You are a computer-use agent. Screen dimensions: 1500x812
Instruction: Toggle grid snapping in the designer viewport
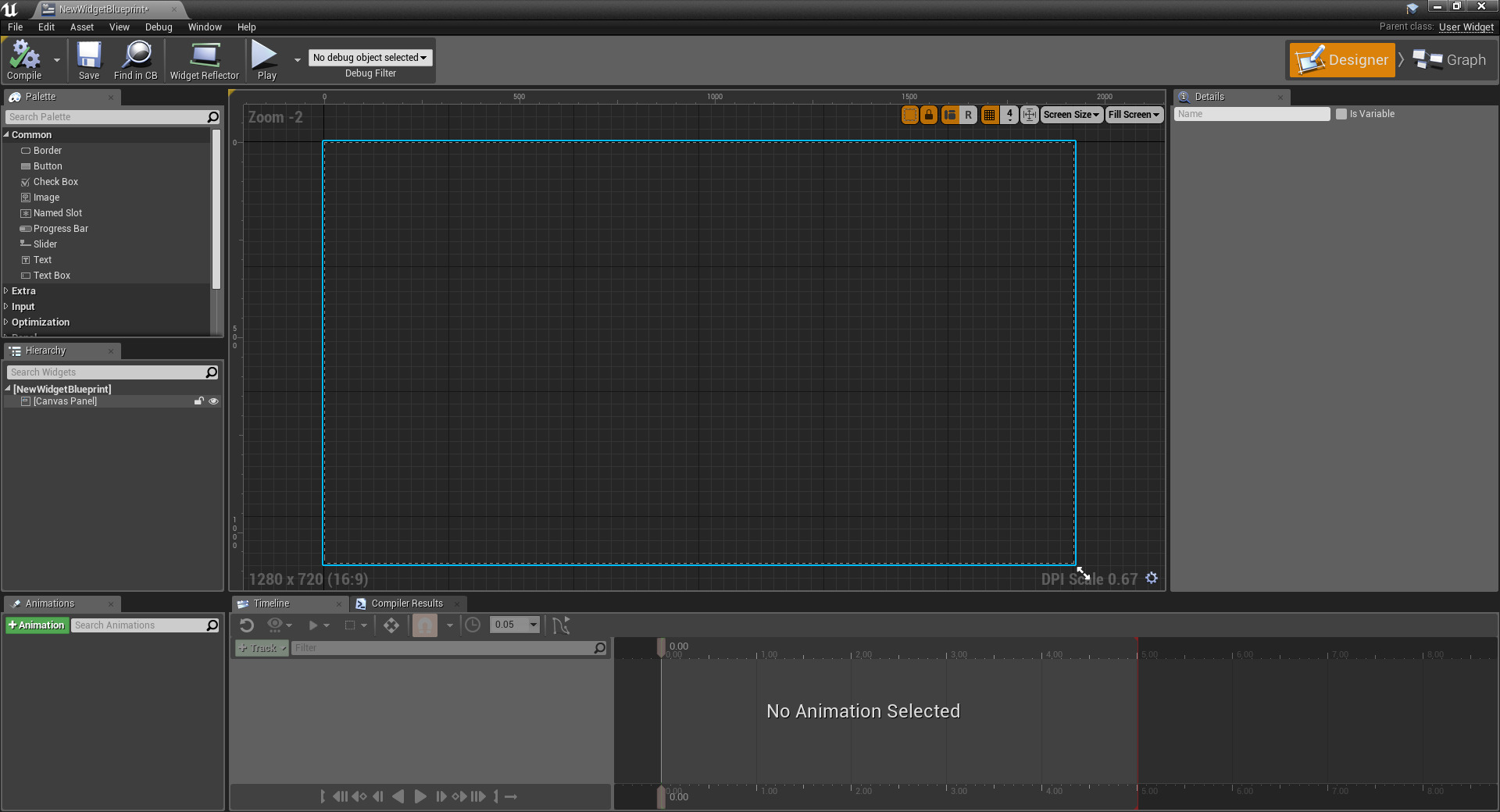coord(988,115)
